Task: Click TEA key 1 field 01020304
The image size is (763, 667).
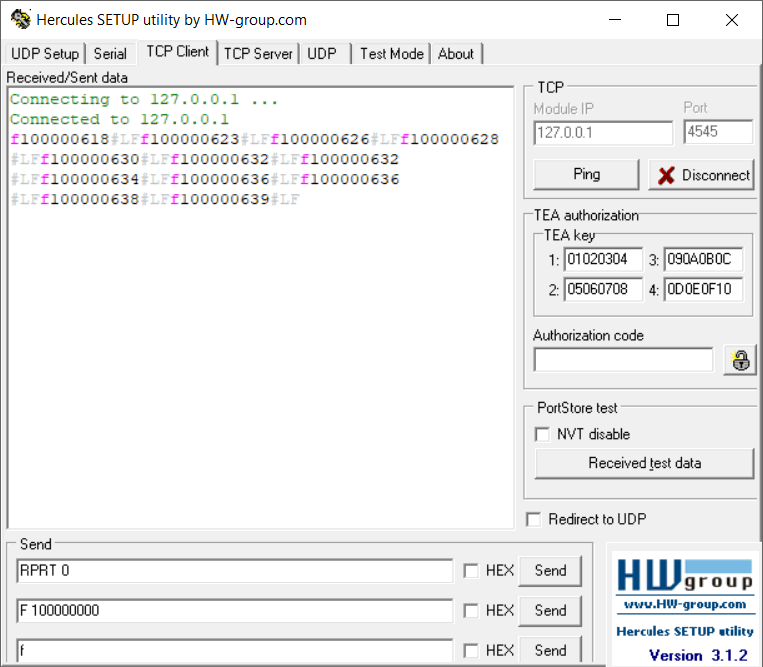Action: pyautogui.click(x=603, y=259)
